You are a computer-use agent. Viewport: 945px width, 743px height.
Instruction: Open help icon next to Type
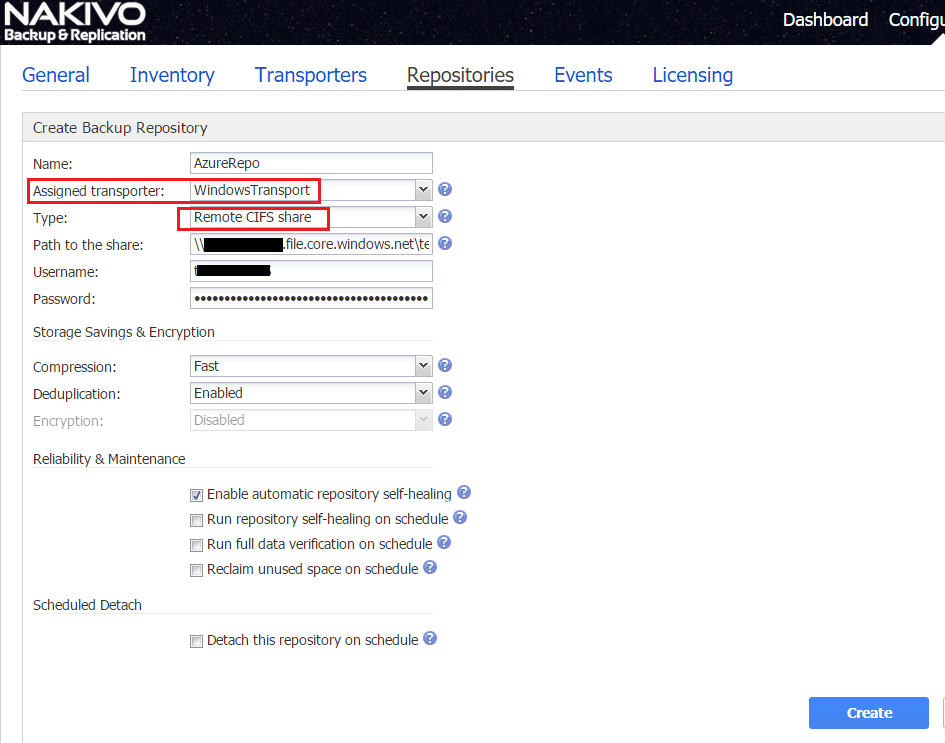pyautogui.click(x=445, y=216)
